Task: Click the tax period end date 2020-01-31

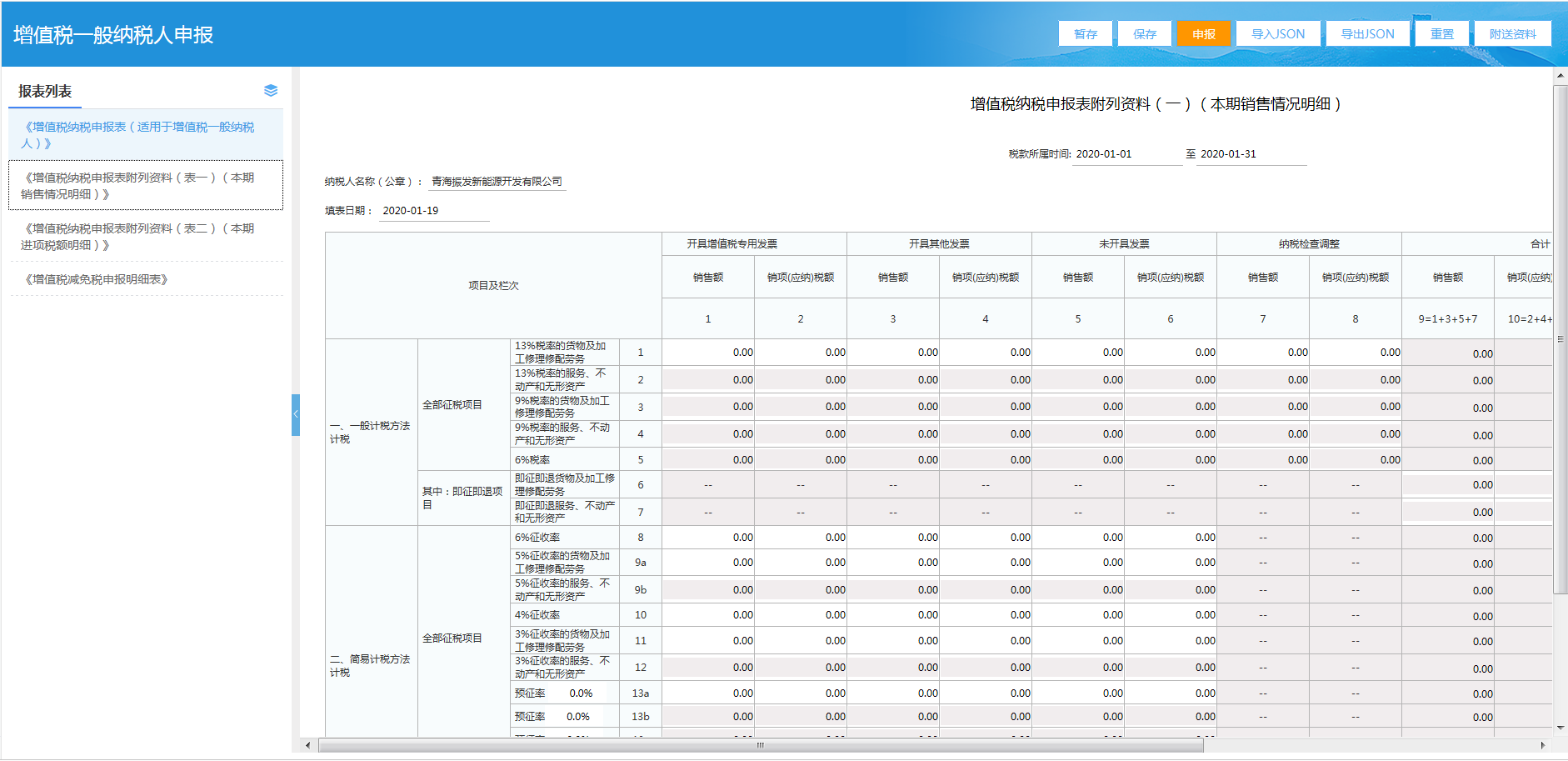Action: 1251,154
